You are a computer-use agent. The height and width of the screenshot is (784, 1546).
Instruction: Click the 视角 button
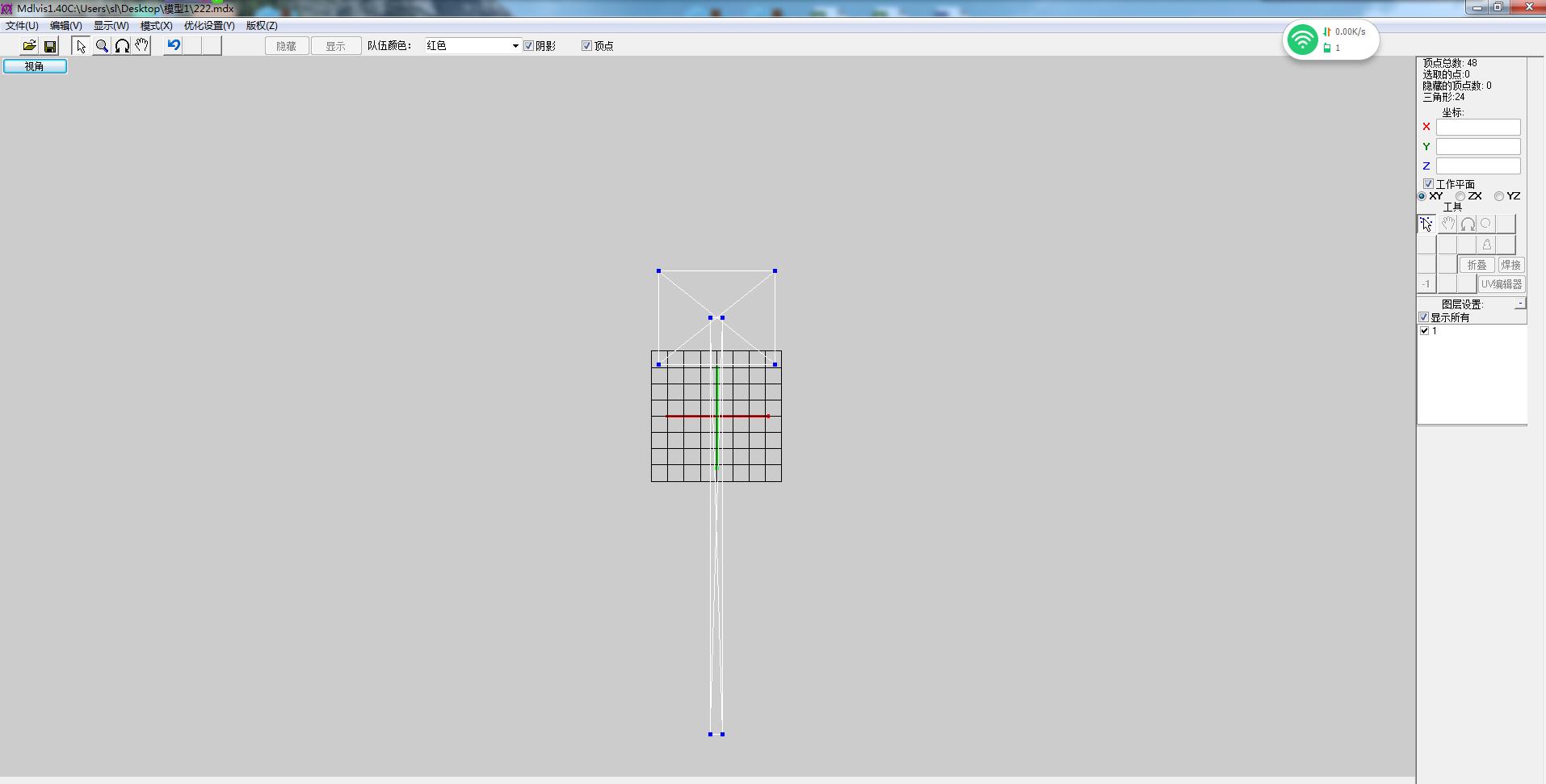35,66
